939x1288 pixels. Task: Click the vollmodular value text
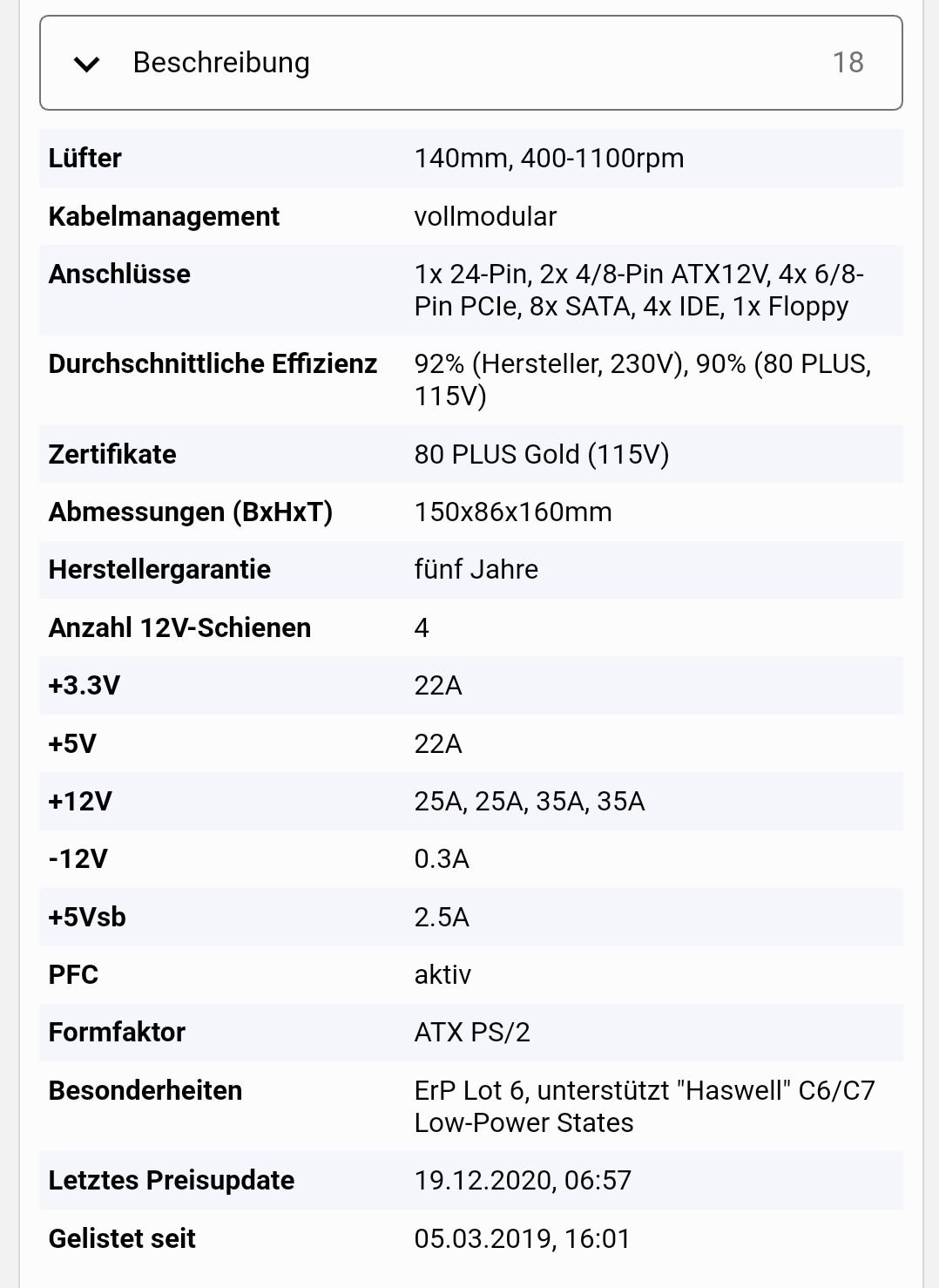pos(485,216)
